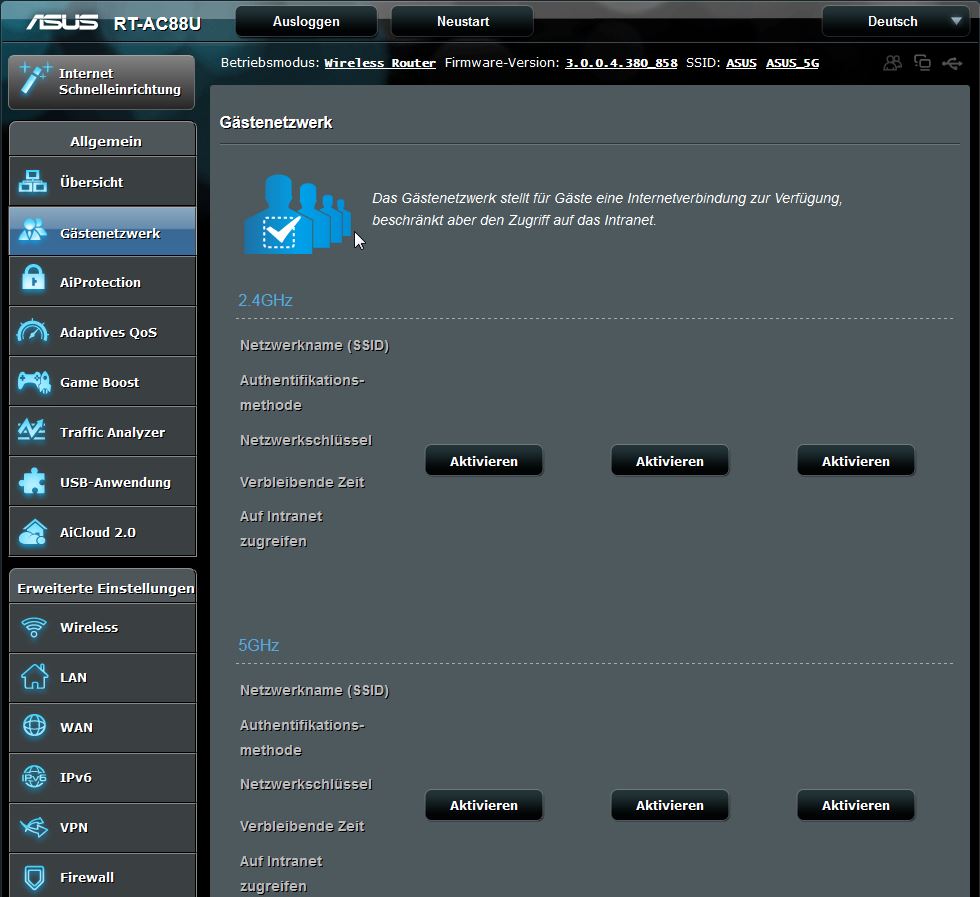The width and height of the screenshot is (980, 897).
Task: Activate third 2.4GHz guest network
Action: (x=856, y=461)
